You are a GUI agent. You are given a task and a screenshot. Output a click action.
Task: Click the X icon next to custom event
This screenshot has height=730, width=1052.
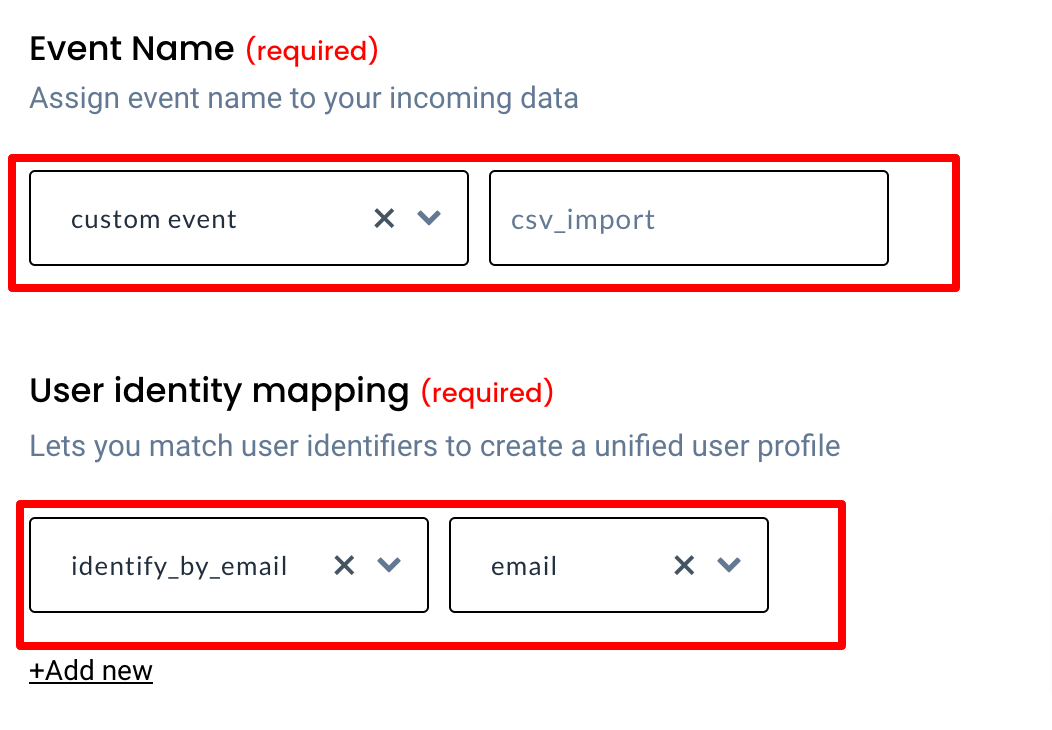384,218
